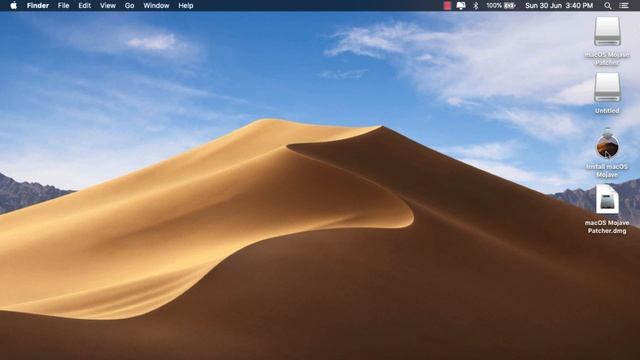Select the macOS Mojave Patcher.dmg file icon

pyautogui.click(x=607, y=199)
